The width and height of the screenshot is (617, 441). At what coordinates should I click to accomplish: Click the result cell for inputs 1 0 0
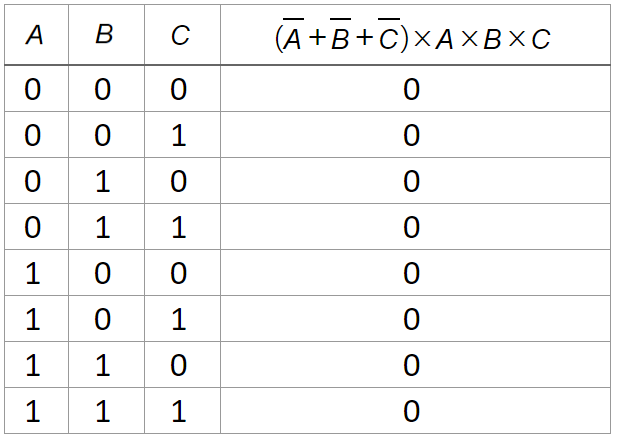point(411,274)
